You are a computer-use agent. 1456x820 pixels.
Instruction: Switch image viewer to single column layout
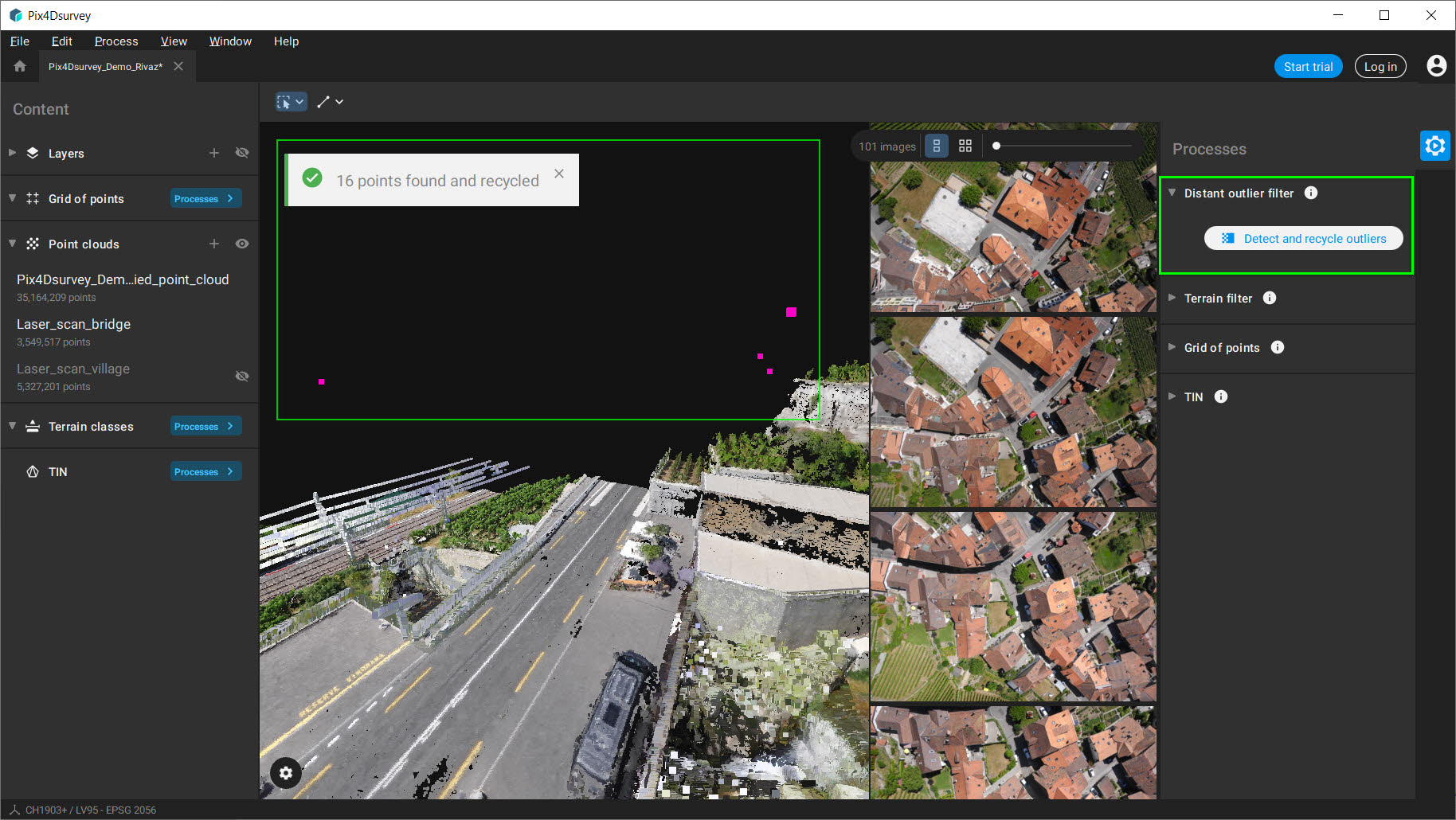tap(937, 146)
